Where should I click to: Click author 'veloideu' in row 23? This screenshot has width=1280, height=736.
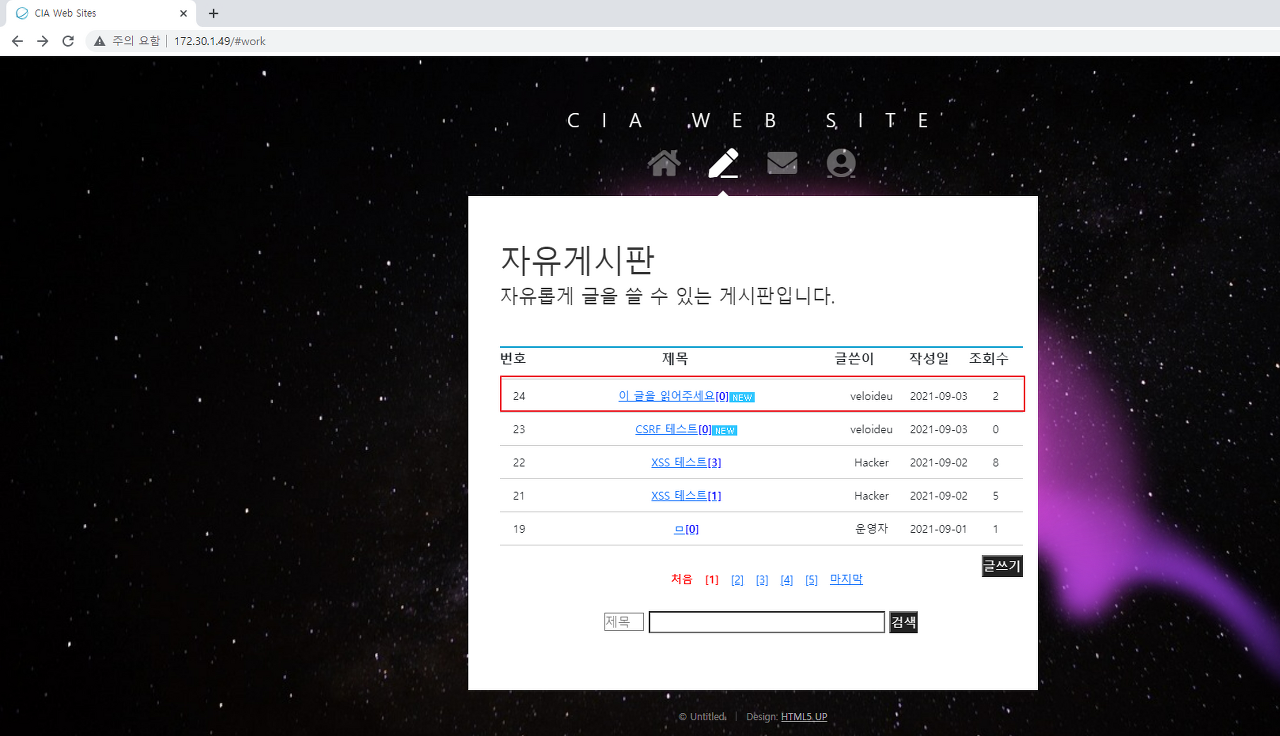(871, 429)
